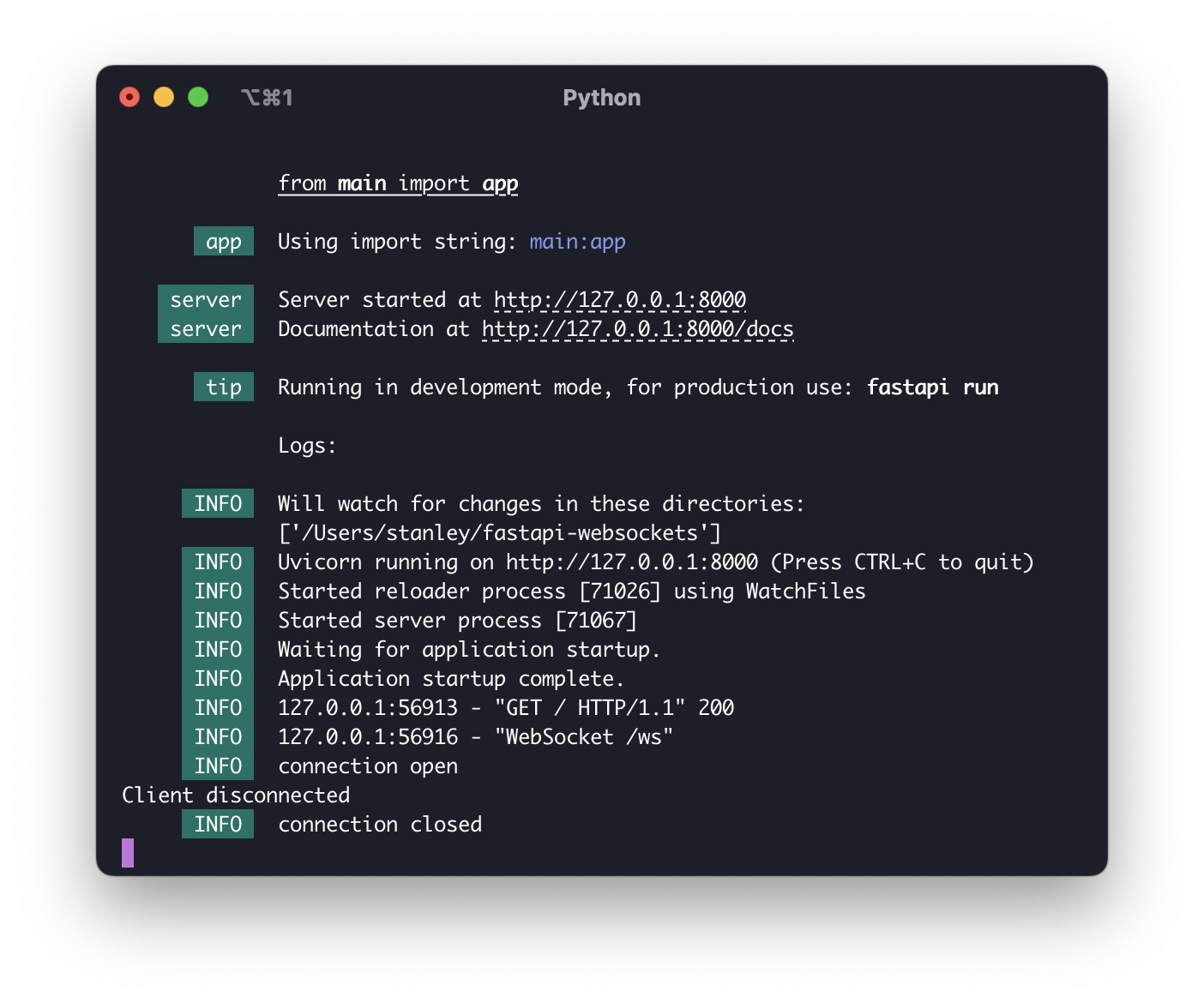The width and height of the screenshot is (1204, 1003).
Task: Click the INFO badge next to Uvicorn running message
Action: click(217, 562)
